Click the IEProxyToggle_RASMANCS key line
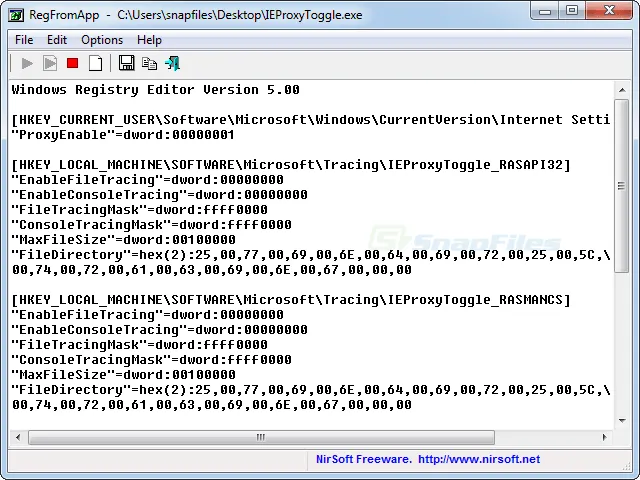640x480 pixels. [291, 300]
